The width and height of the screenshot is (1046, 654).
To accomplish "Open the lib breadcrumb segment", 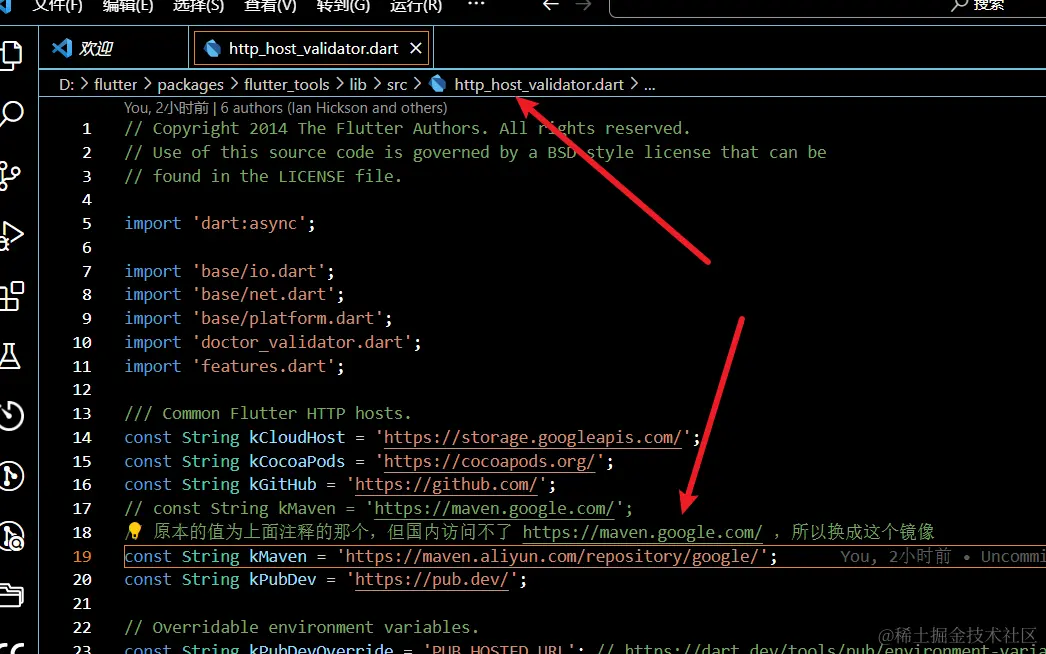I will pos(358,85).
